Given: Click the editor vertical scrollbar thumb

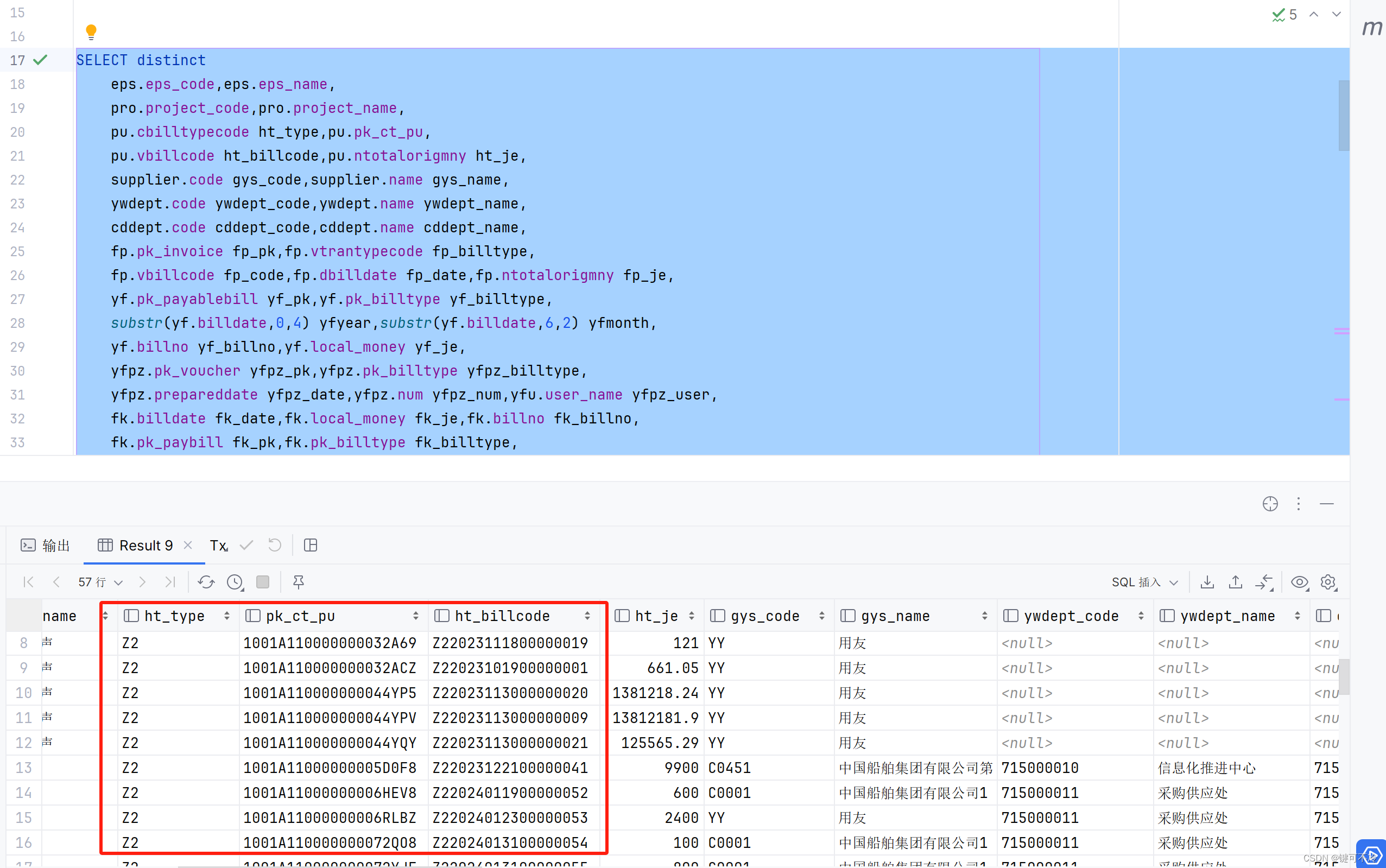Looking at the screenshot, I should click(x=1344, y=115).
